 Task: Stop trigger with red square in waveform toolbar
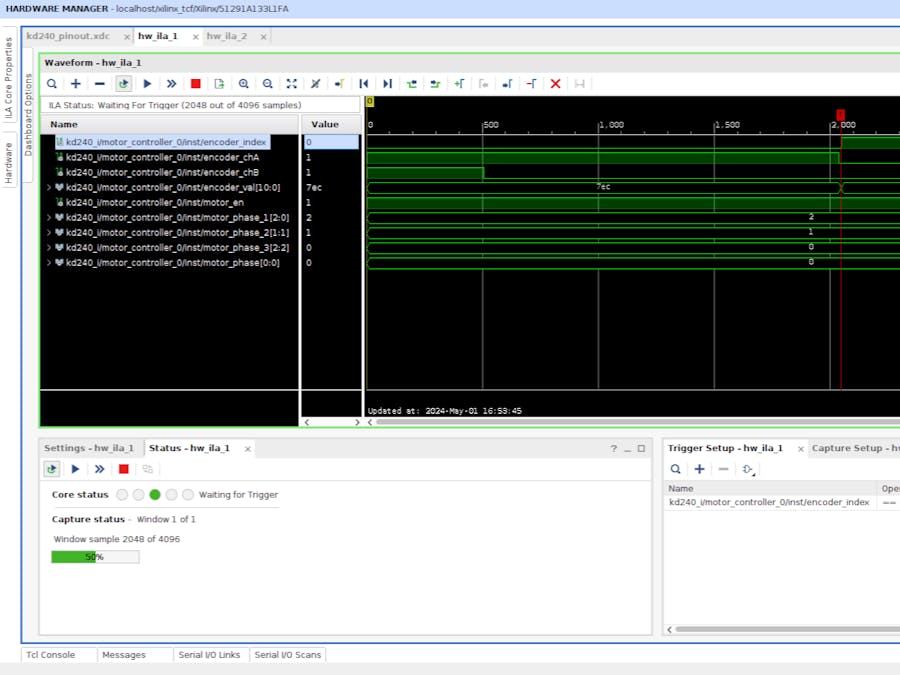(195, 84)
